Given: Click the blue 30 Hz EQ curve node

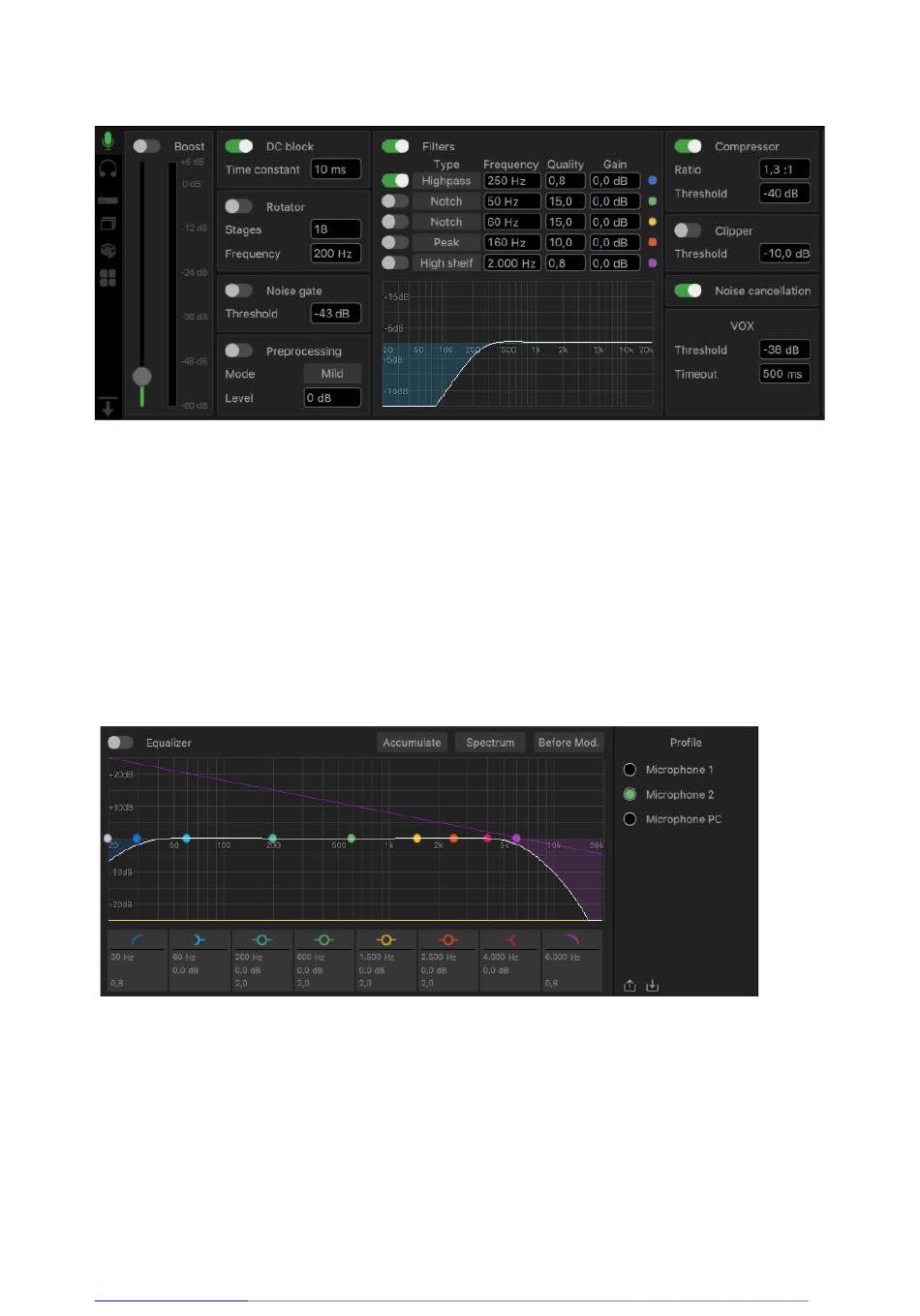Looking at the screenshot, I should click(137, 839).
